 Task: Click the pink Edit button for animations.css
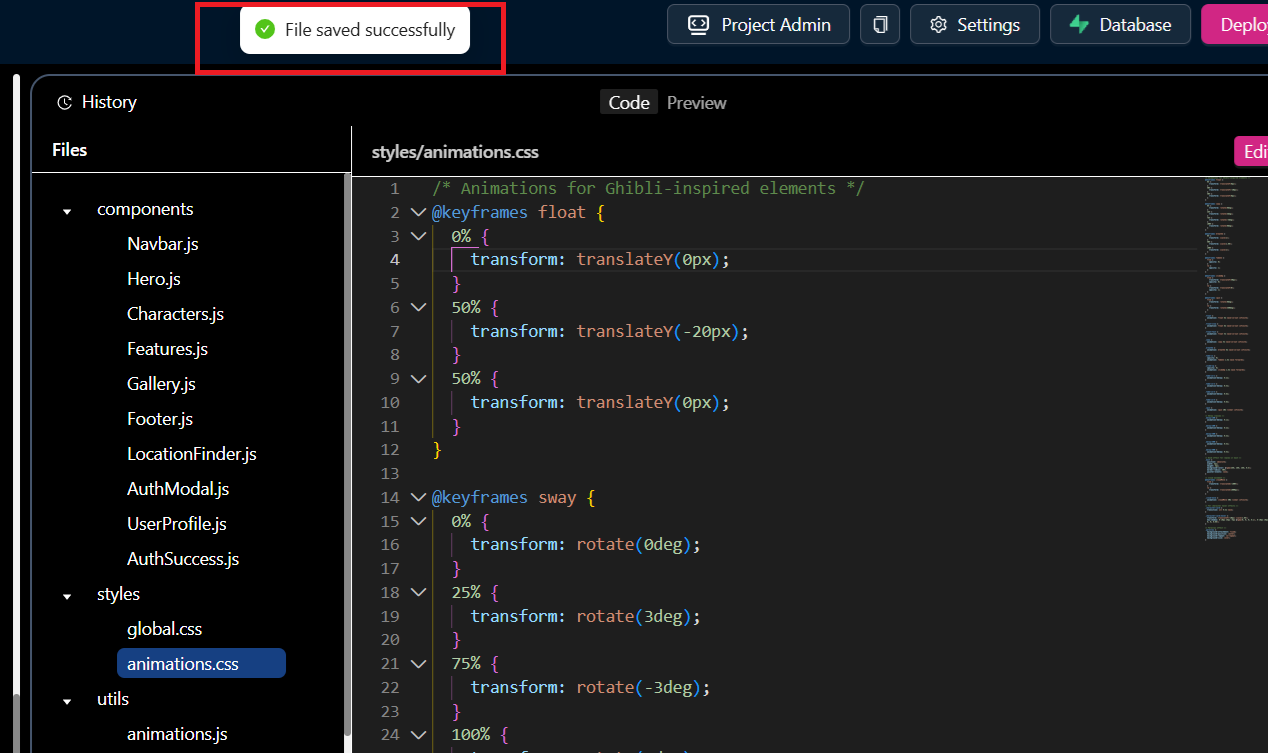pyautogui.click(x=1251, y=151)
